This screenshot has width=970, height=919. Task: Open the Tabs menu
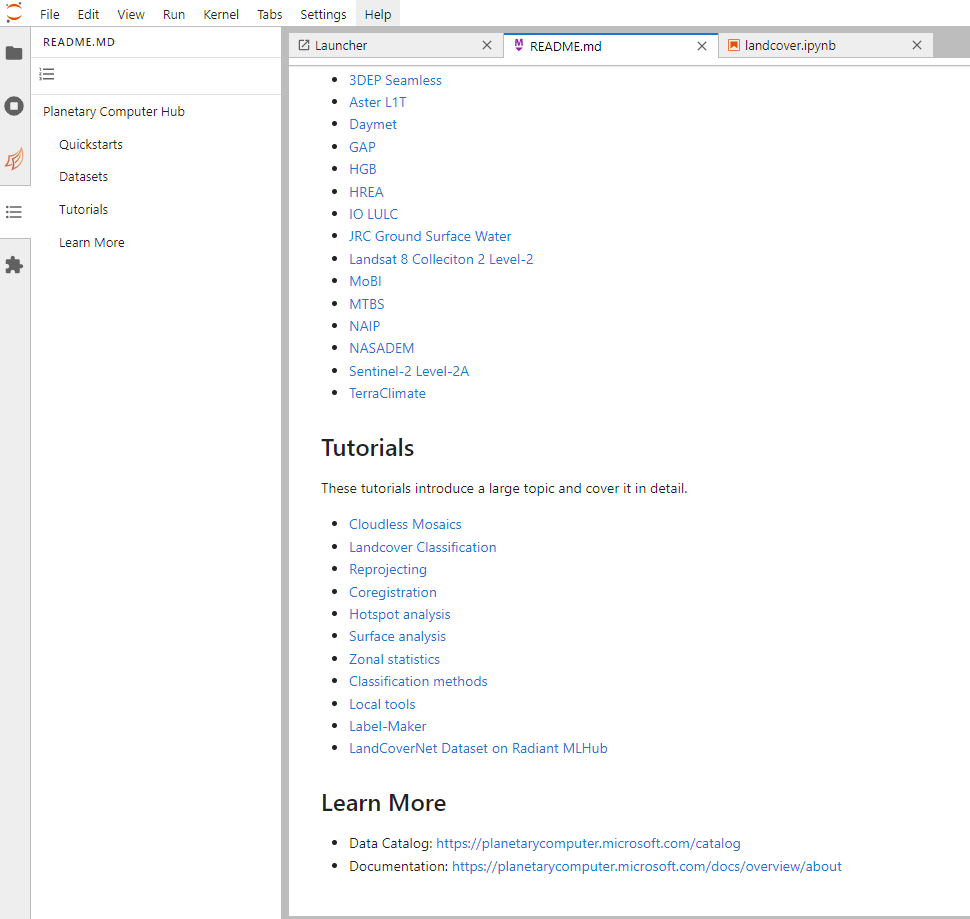click(270, 14)
